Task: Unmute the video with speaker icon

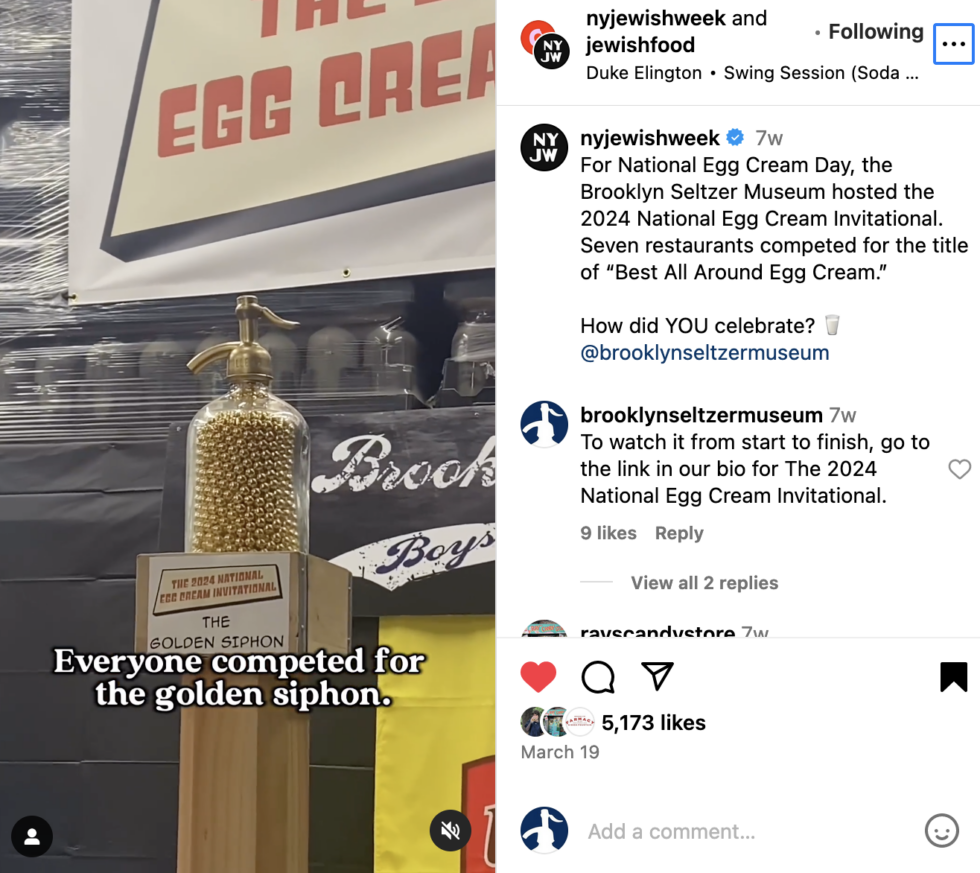Action: point(450,831)
